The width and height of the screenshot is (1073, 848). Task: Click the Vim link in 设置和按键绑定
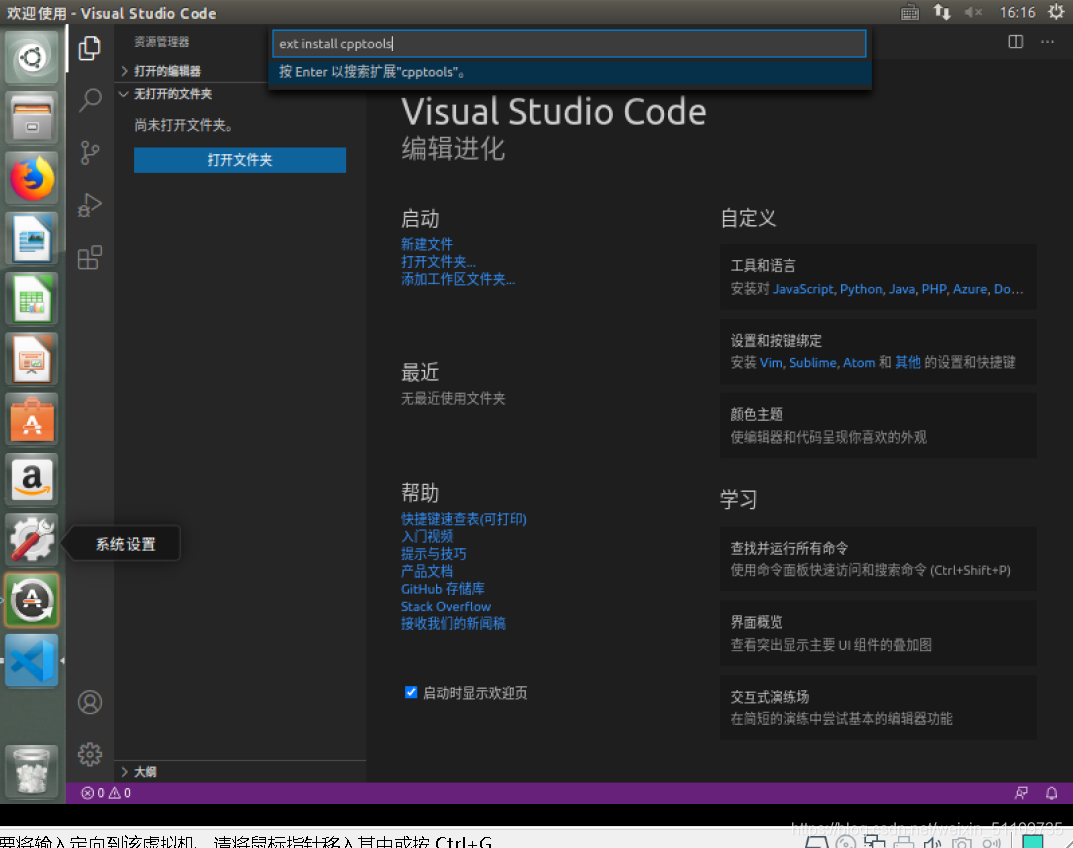pyautogui.click(x=771, y=363)
